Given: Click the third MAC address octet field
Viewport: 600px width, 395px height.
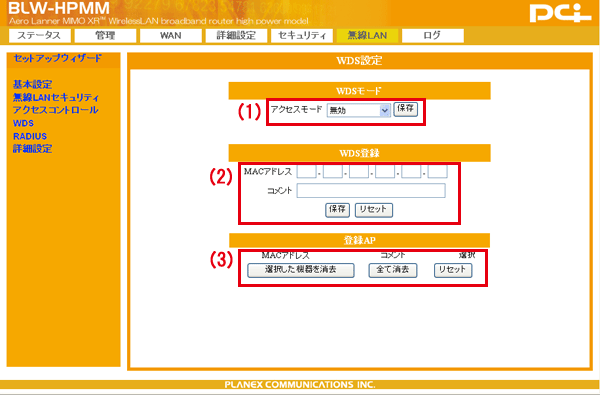Looking at the screenshot, I should pos(359,171).
